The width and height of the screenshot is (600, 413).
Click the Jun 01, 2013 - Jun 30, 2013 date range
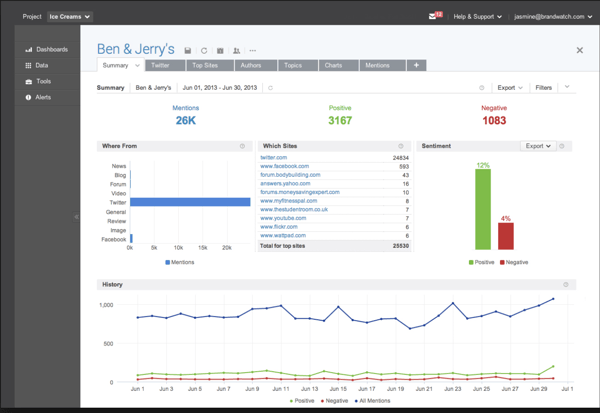220,88
